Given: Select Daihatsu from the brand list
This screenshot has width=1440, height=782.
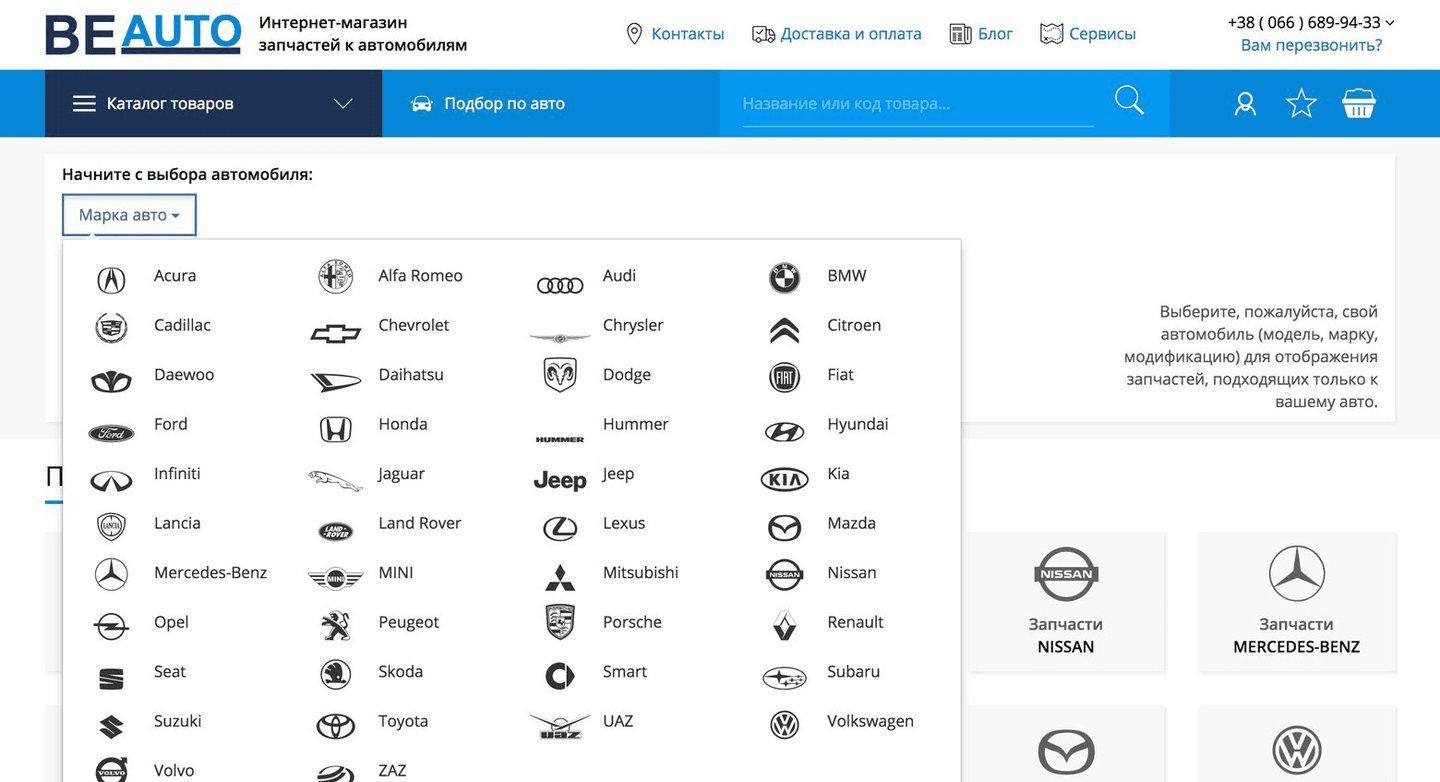Looking at the screenshot, I should coord(411,375).
